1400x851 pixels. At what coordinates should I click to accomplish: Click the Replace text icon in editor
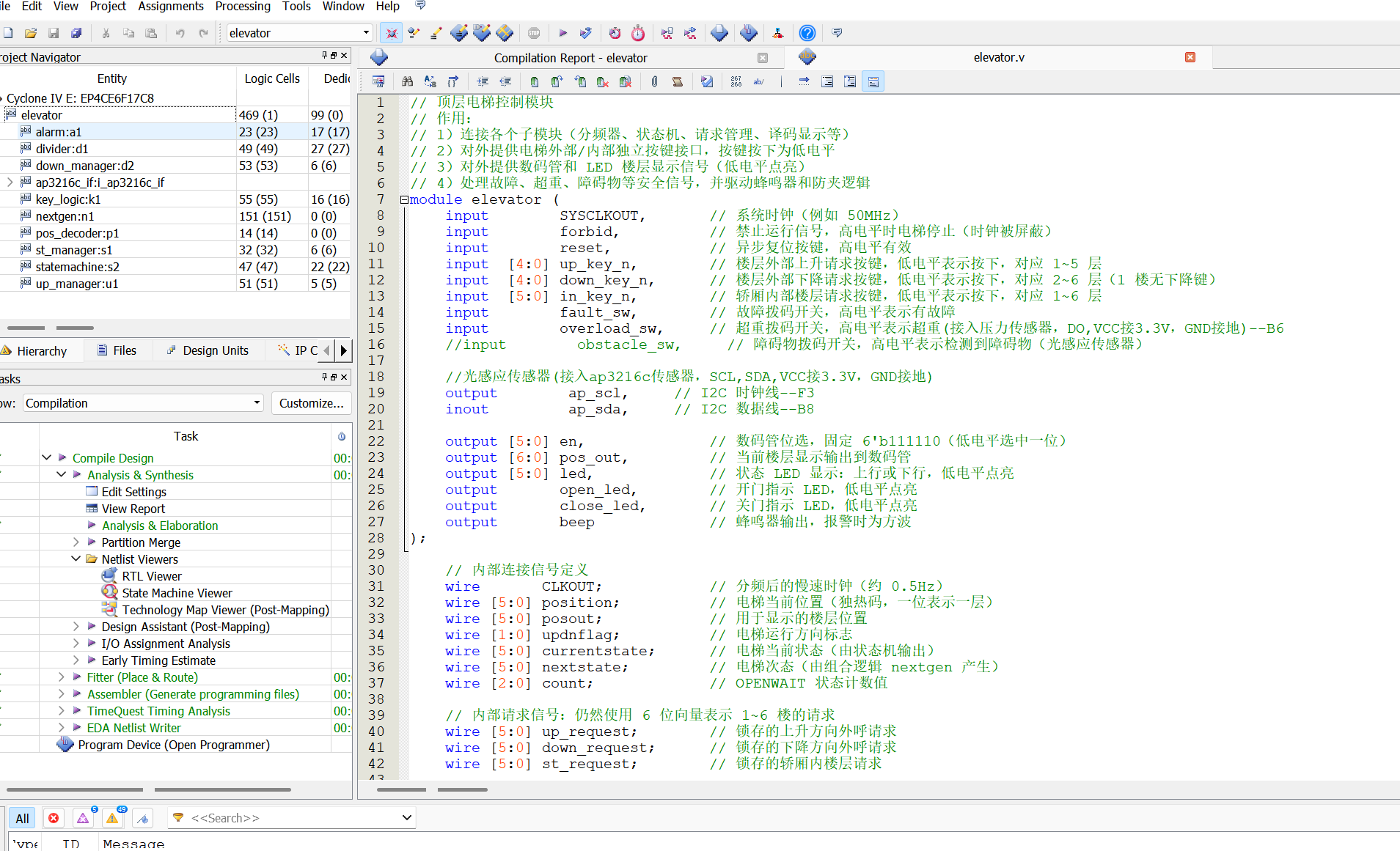430,81
